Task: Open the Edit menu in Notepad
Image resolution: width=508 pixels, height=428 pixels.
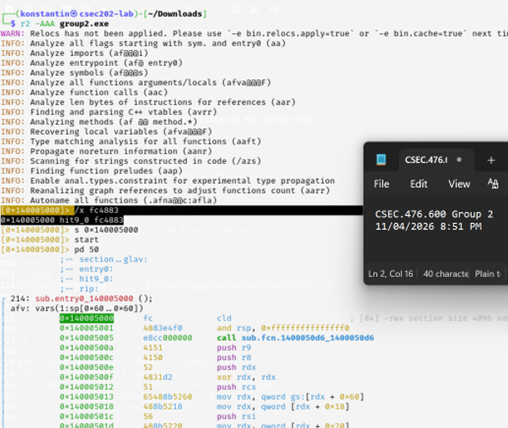Action: point(419,184)
